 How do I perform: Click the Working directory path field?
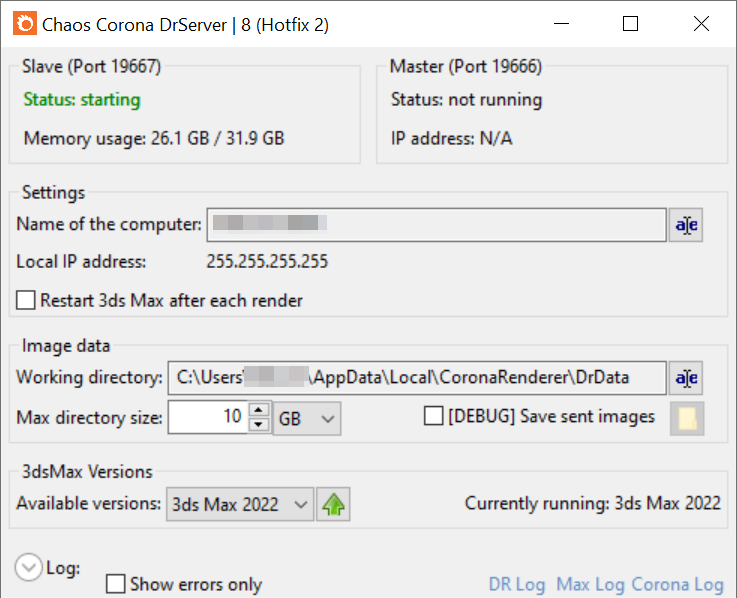click(x=417, y=378)
